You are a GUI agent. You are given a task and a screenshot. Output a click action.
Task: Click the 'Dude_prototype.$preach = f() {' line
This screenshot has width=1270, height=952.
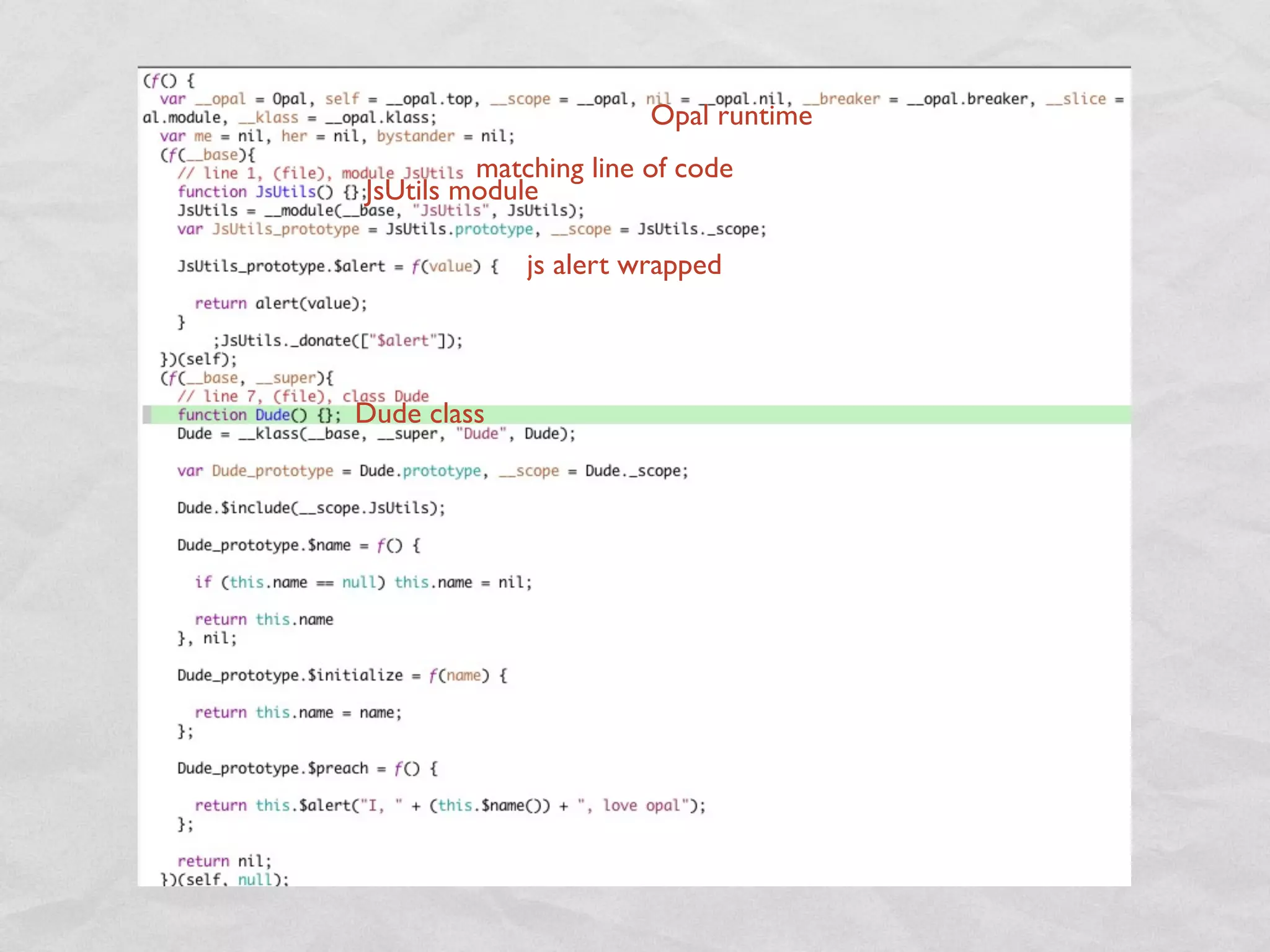click(x=308, y=769)
